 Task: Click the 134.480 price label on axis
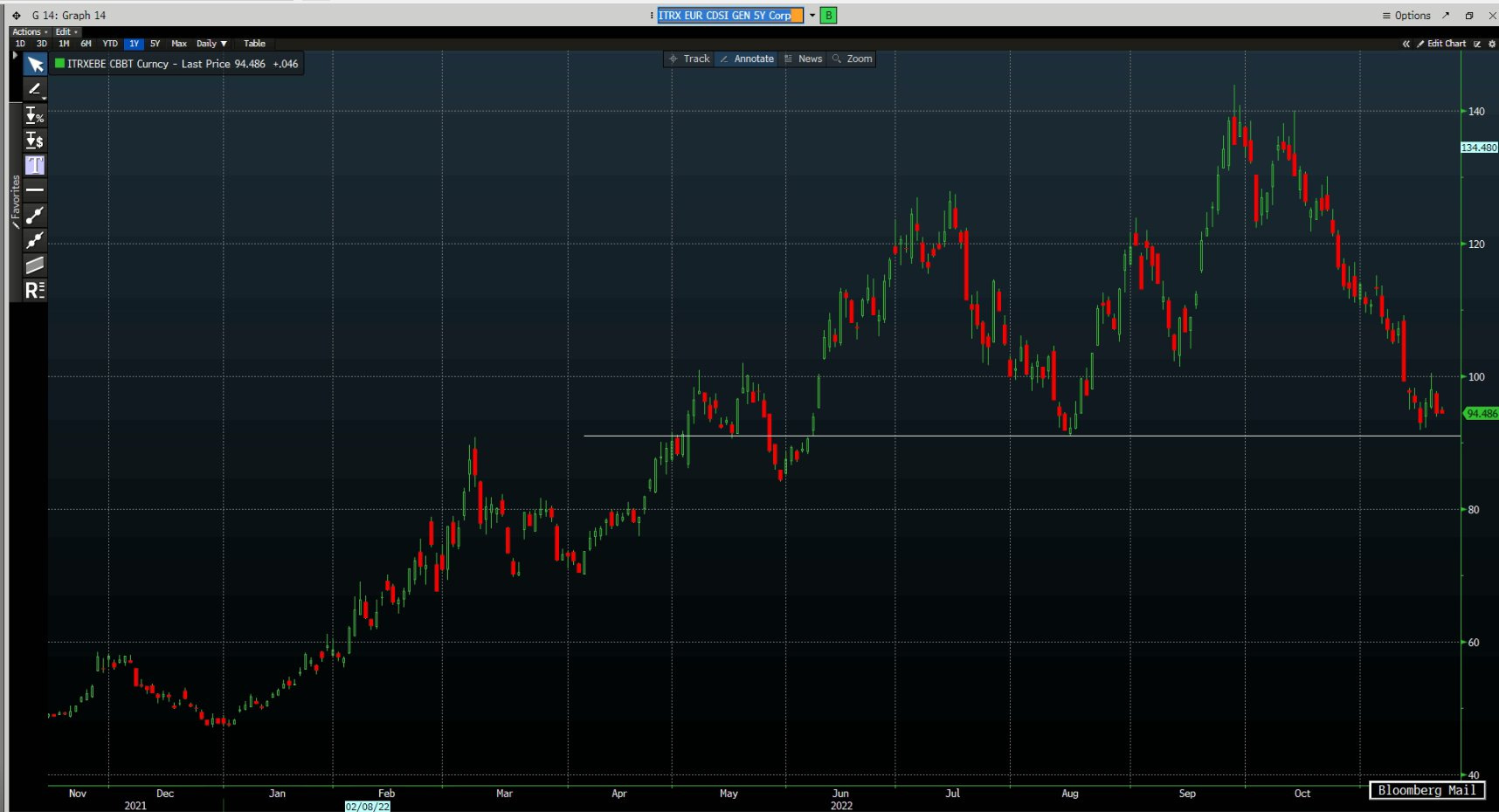pyautogui.click(x=1480, y=148)
